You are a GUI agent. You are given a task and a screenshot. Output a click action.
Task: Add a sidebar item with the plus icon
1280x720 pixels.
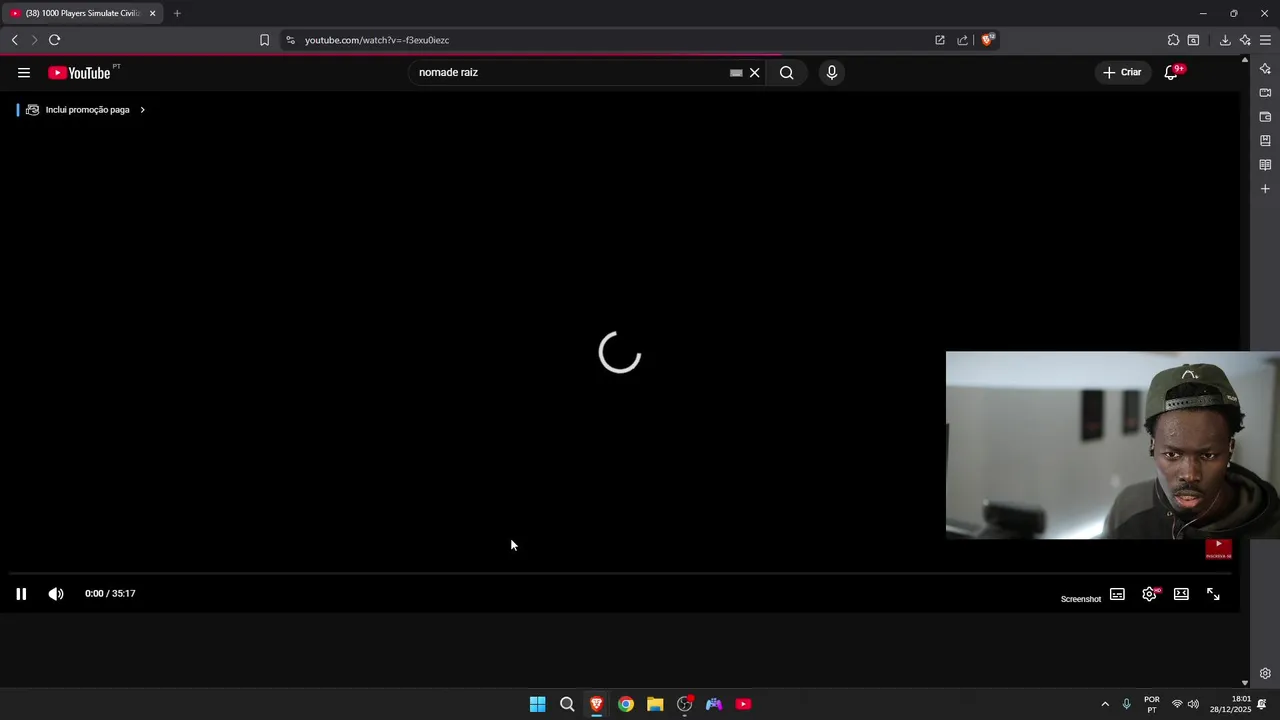(1265, 189)
